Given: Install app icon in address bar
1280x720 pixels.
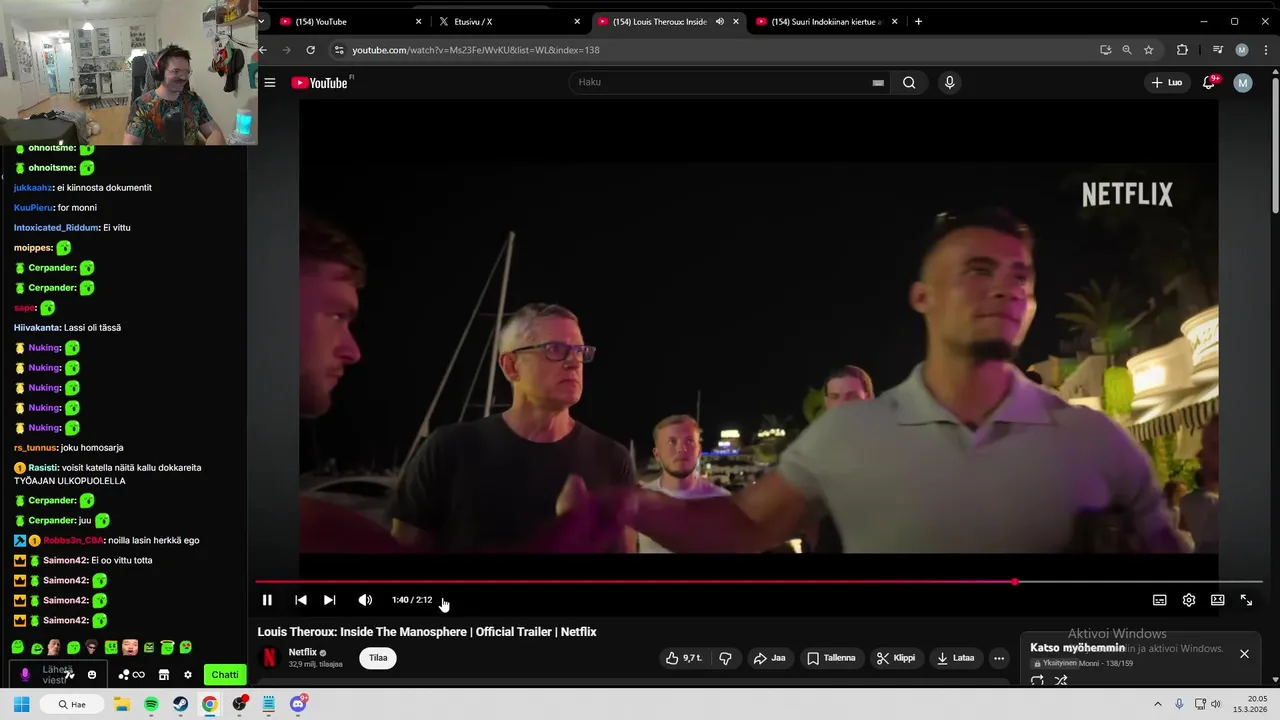Looking at the screenshot, I should coord(1105,50).
